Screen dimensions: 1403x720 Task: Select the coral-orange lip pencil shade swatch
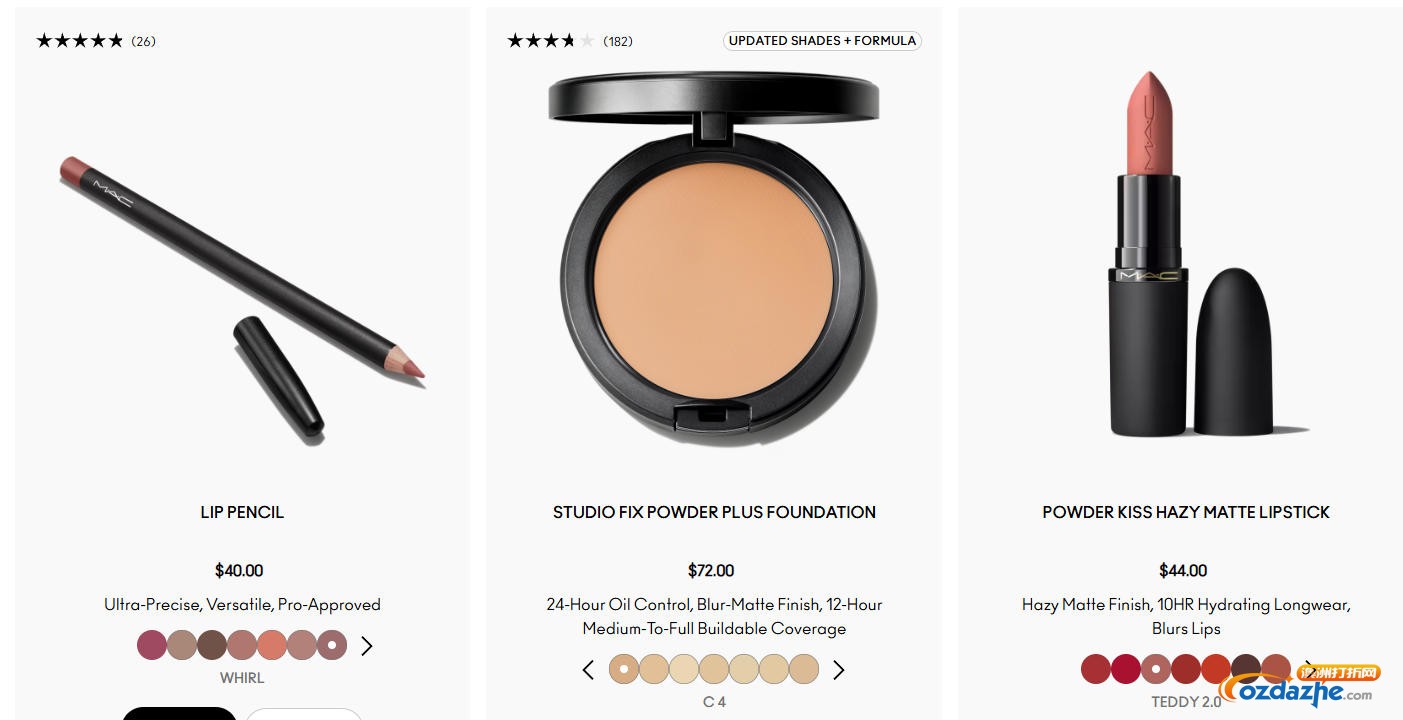(272, 645)
